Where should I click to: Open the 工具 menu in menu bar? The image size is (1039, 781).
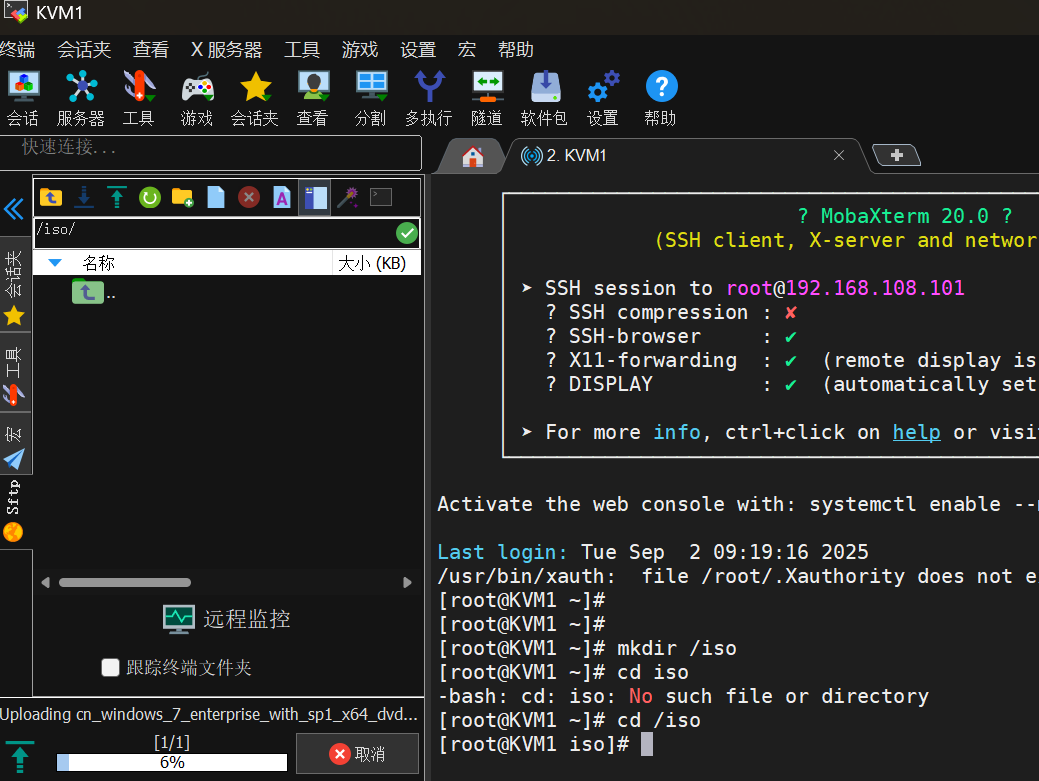click(x=302, y=50)
